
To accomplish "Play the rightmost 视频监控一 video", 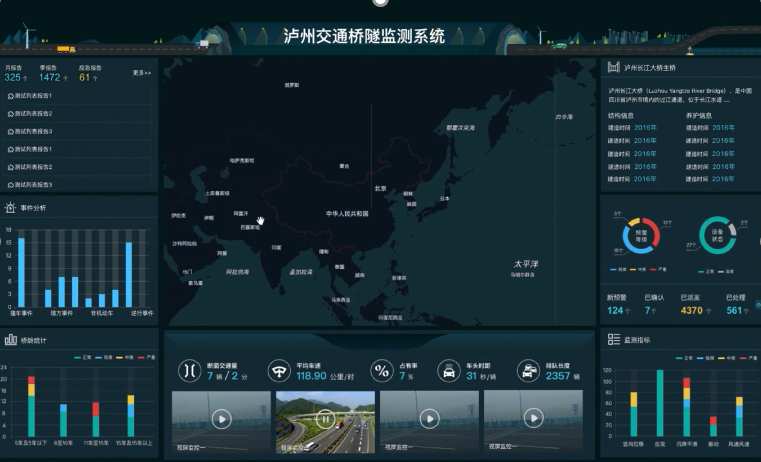I will 533,418.
